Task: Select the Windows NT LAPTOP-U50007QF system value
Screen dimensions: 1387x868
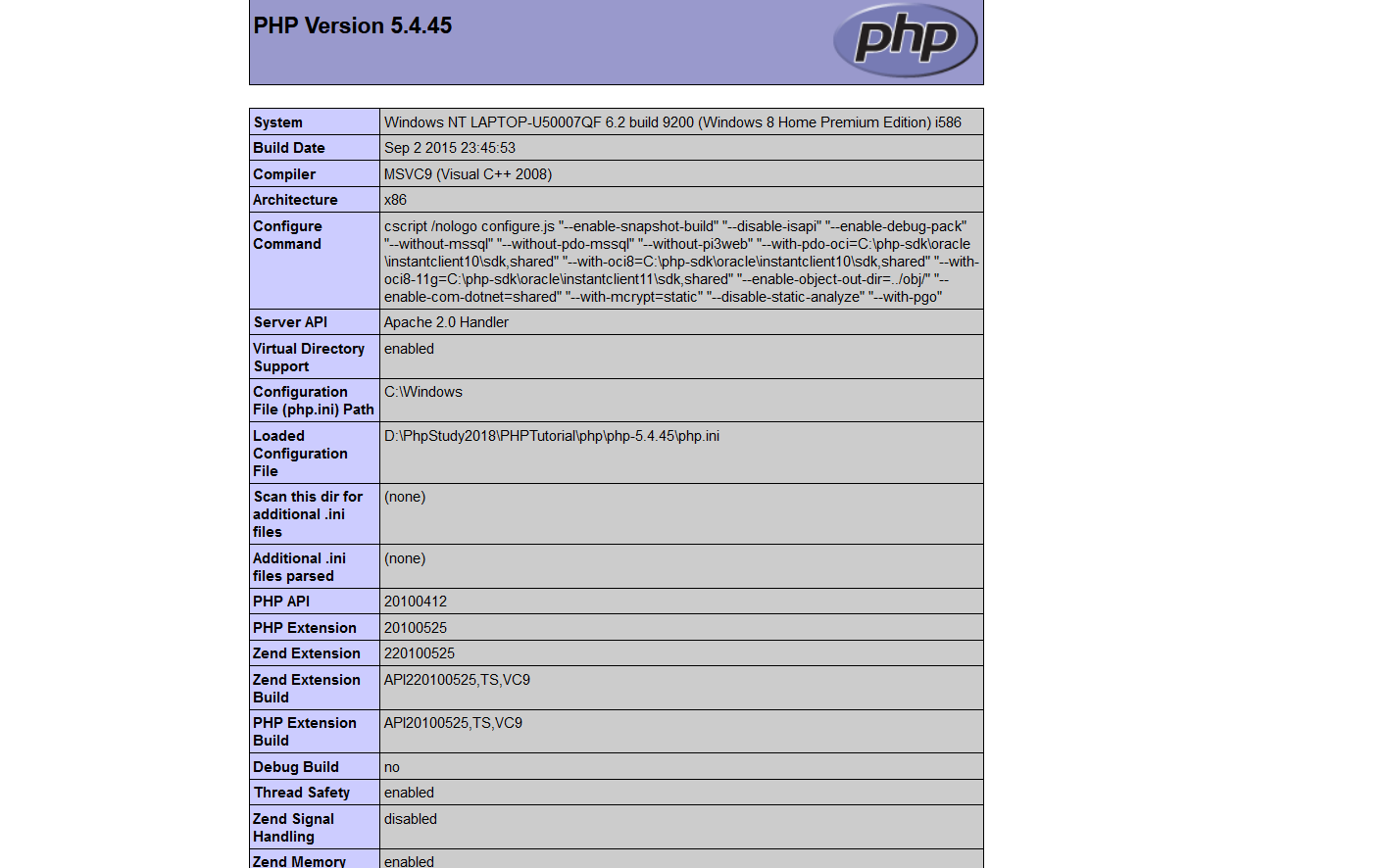Action: click(672, 122)
